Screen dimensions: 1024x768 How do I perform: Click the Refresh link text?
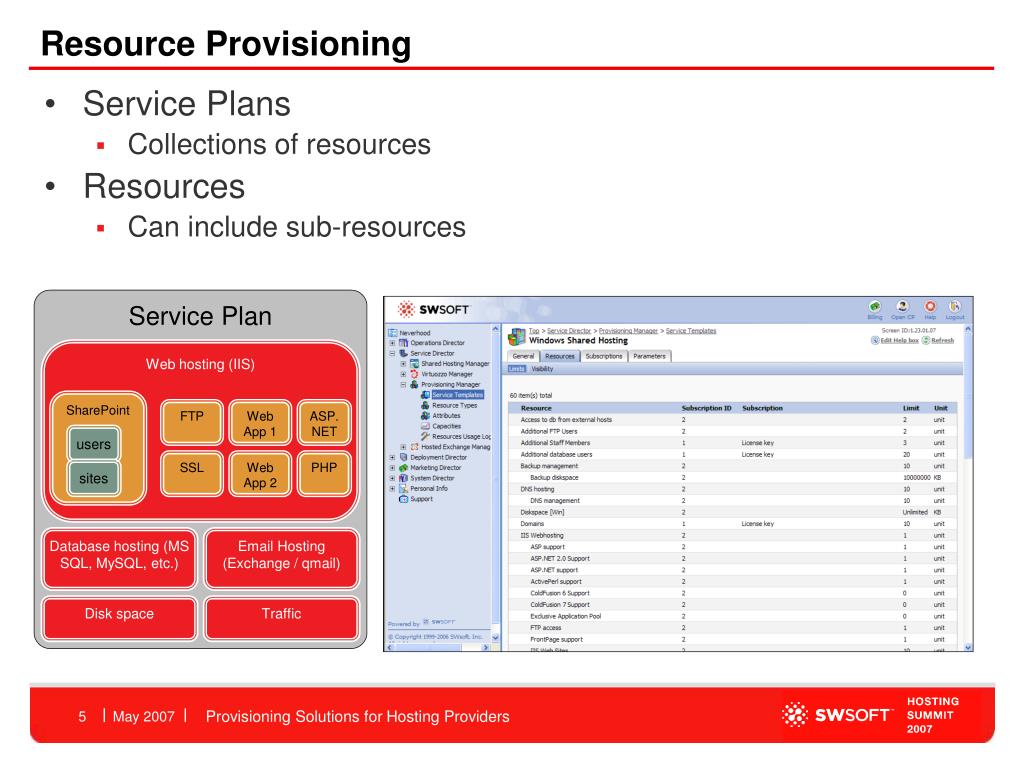pos(942,340)
